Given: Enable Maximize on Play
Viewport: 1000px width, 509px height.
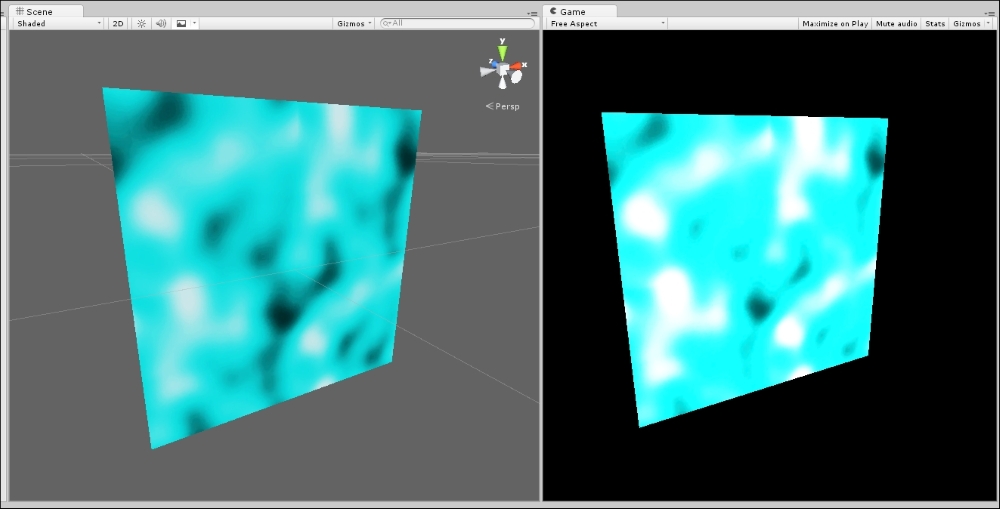Looking at the screenshot, I should pyautogui.click(x=834, y=23).
